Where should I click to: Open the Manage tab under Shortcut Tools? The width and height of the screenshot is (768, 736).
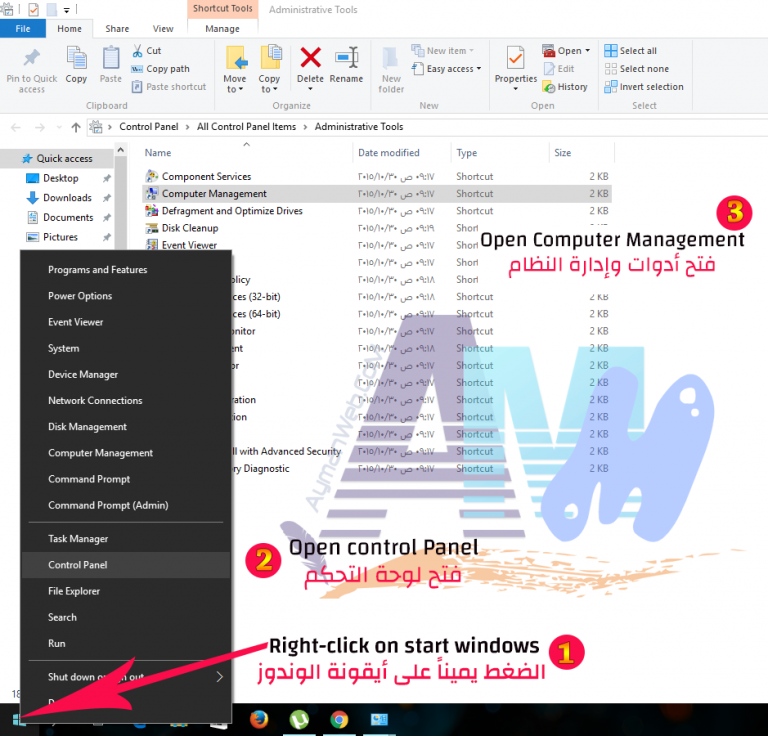coord(222,29)
